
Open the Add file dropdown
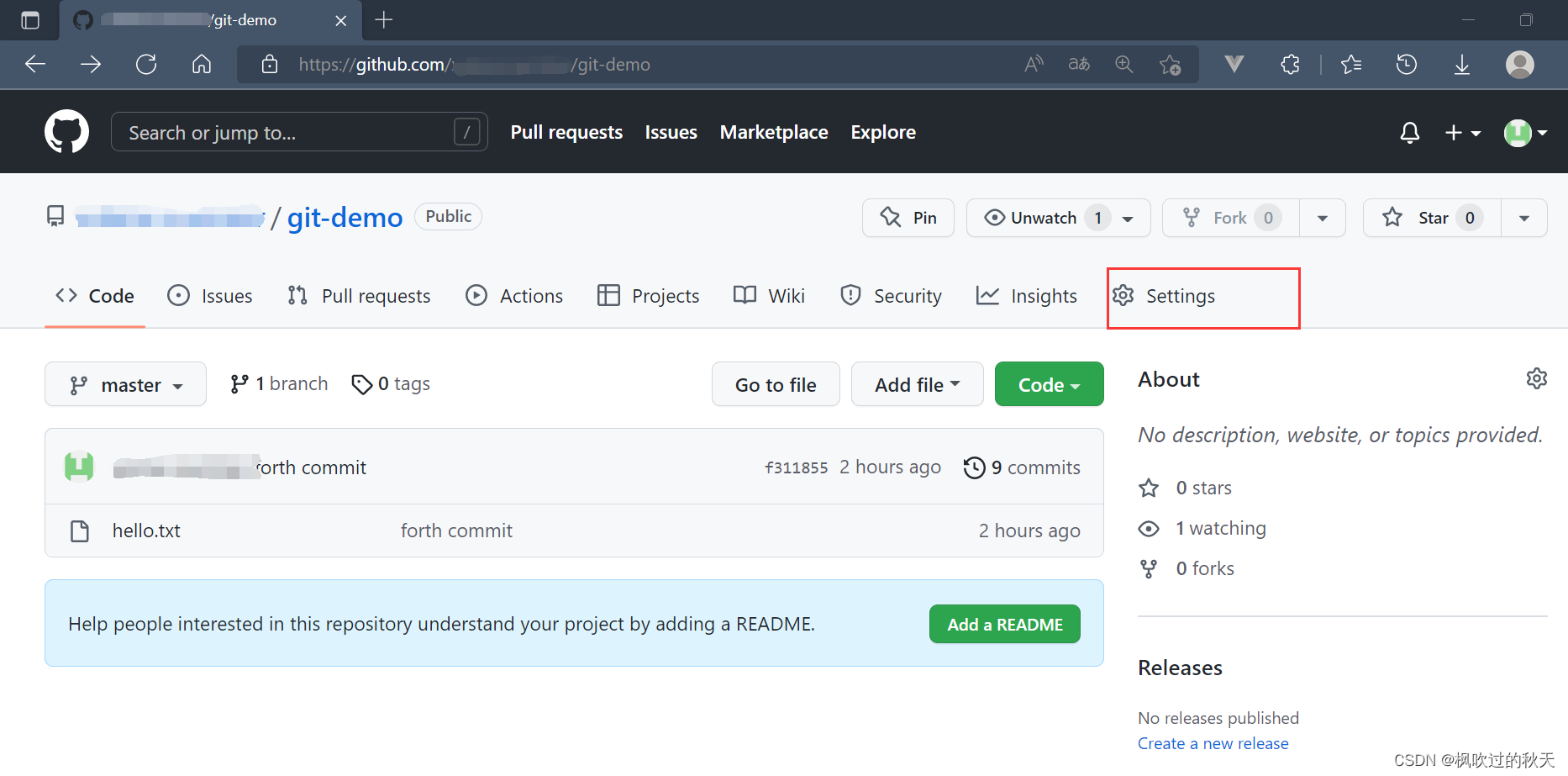tap(917, 384)
